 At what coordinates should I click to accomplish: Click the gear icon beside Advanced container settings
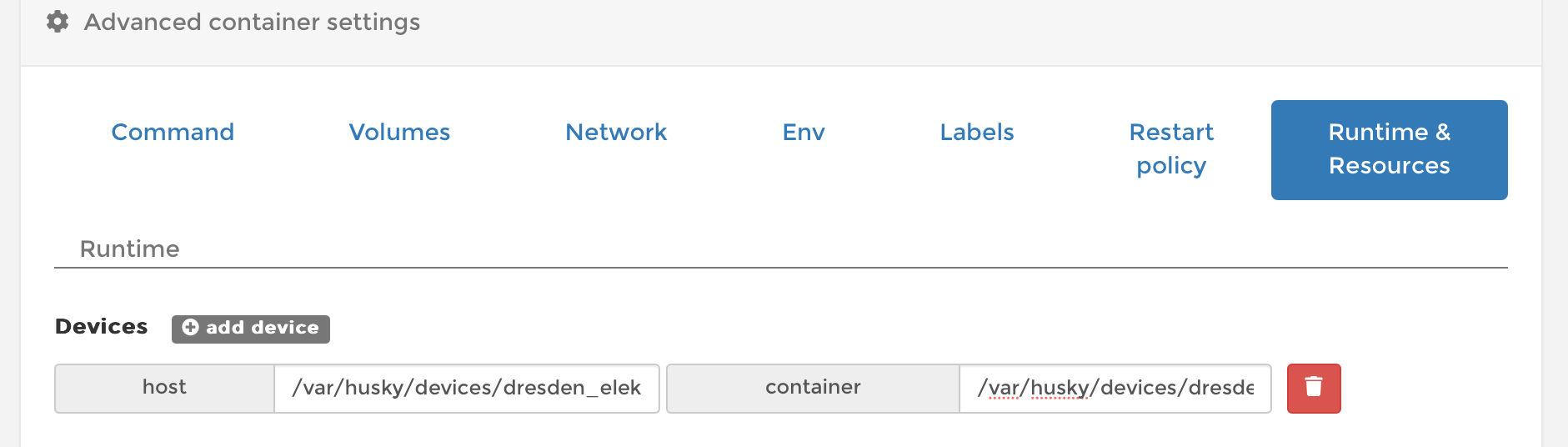(x=58, y=22)
